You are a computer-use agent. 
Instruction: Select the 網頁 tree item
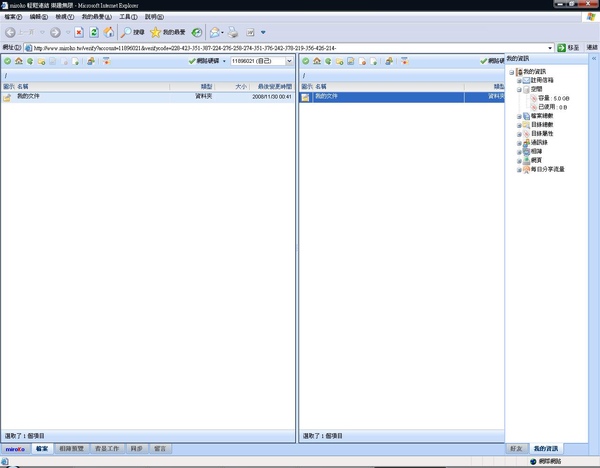536,160
